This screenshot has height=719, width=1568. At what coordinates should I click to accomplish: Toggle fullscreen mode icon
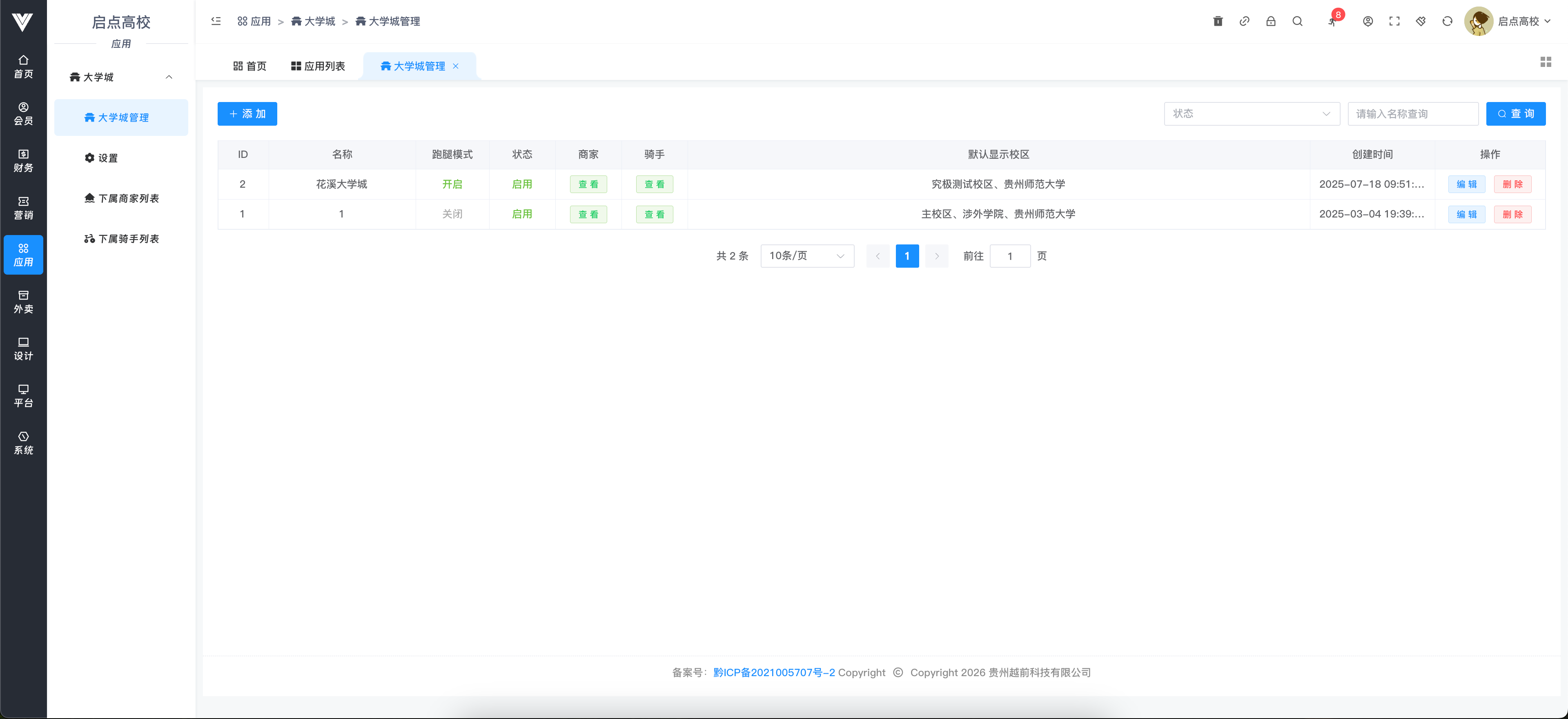[x=1394, y=21]
